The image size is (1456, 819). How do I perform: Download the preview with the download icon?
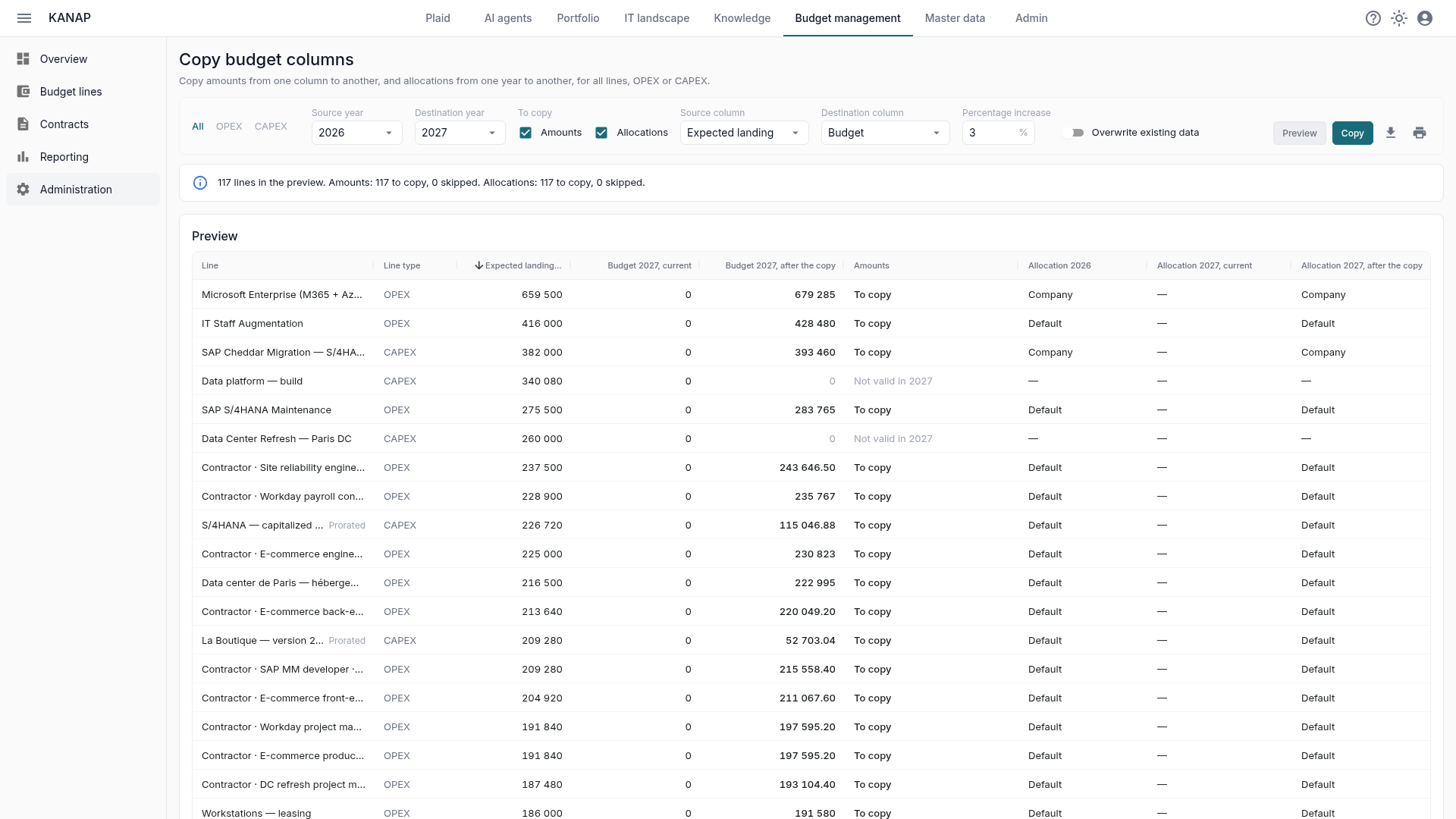point(1391,133)
